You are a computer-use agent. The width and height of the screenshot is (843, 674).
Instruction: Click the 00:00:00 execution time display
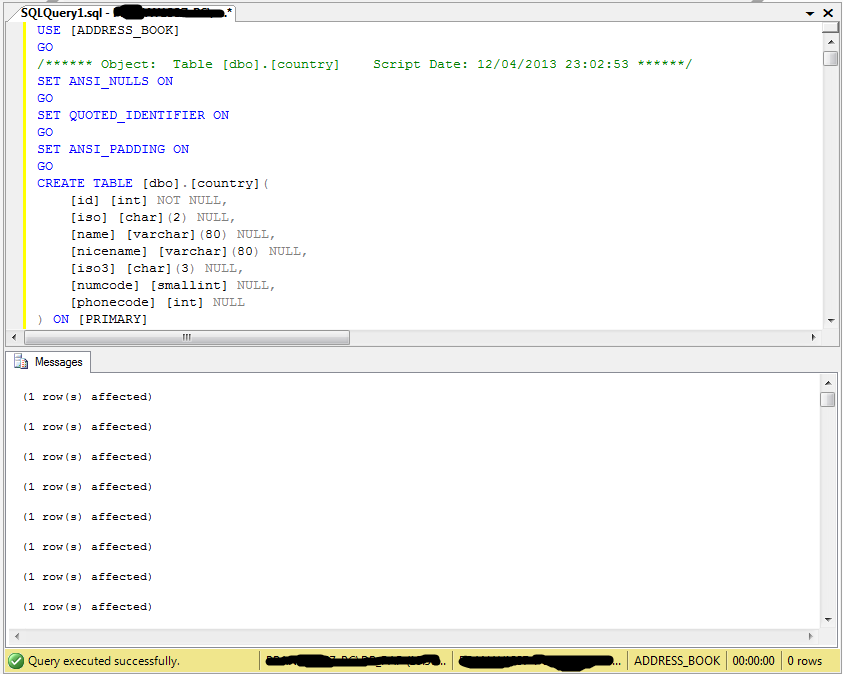coord(753,661)
